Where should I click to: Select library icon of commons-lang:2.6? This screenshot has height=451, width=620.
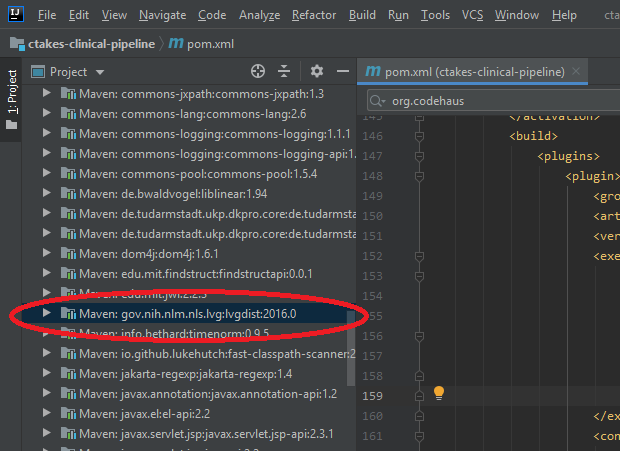pos(68,113)
